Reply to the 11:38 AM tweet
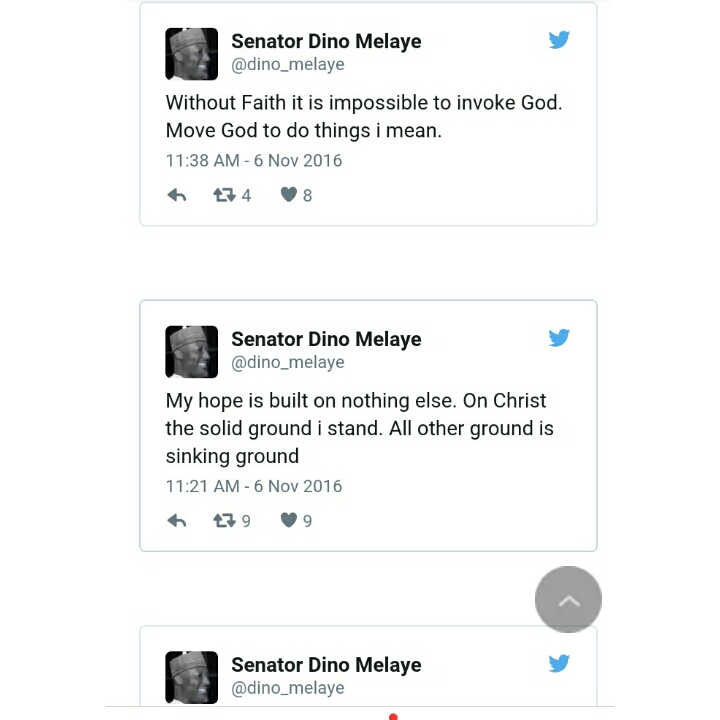The image size is (720, 720). point(177,196)
